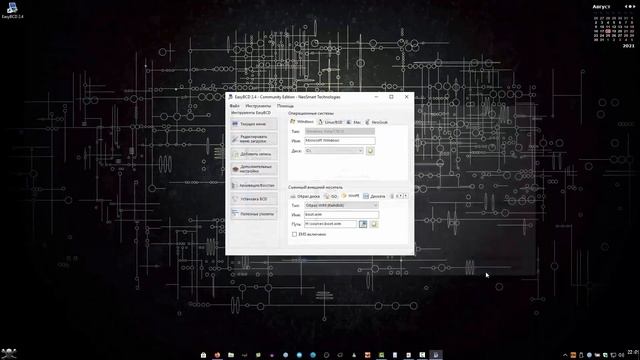
Task: Switch to the Дискета tab
Action: (374, 196)
